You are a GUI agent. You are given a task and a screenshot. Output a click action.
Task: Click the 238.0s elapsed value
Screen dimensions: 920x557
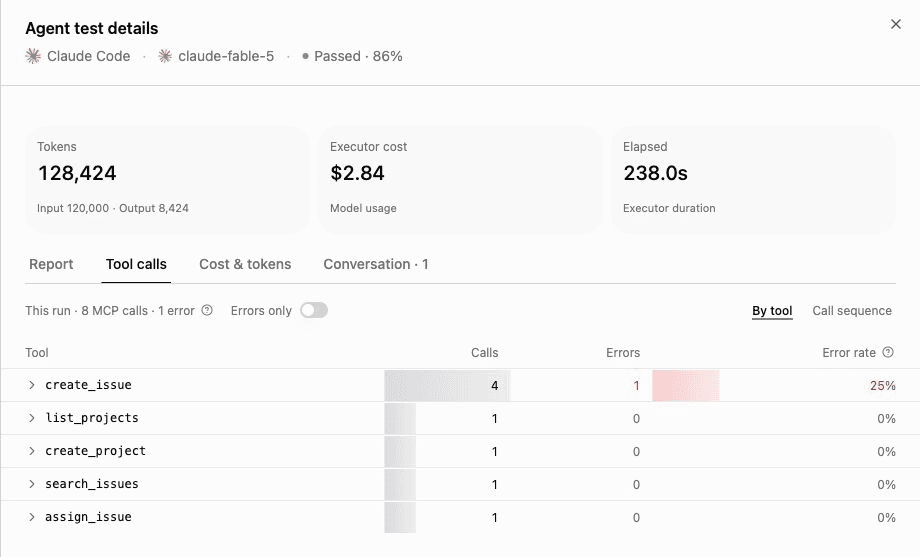pyautogui.click(x=655, y=173)
